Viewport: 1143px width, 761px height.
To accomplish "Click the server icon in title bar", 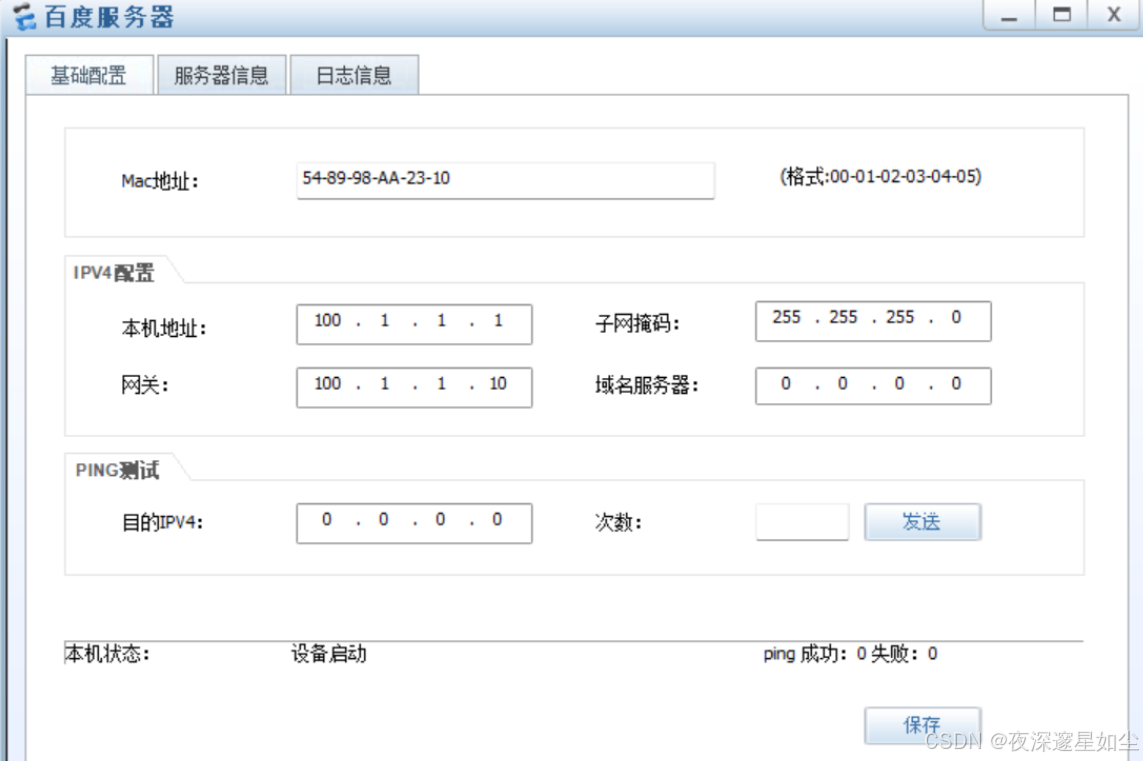I will coord(24,17).
